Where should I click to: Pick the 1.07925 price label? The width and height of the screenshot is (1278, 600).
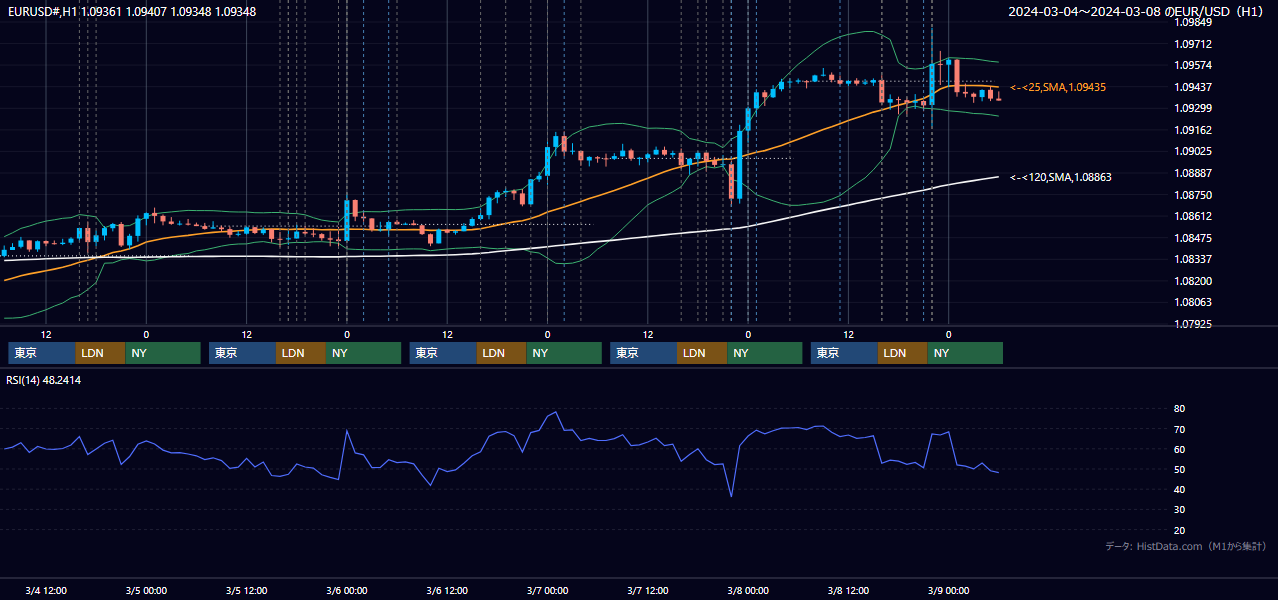coord(1194,324)
